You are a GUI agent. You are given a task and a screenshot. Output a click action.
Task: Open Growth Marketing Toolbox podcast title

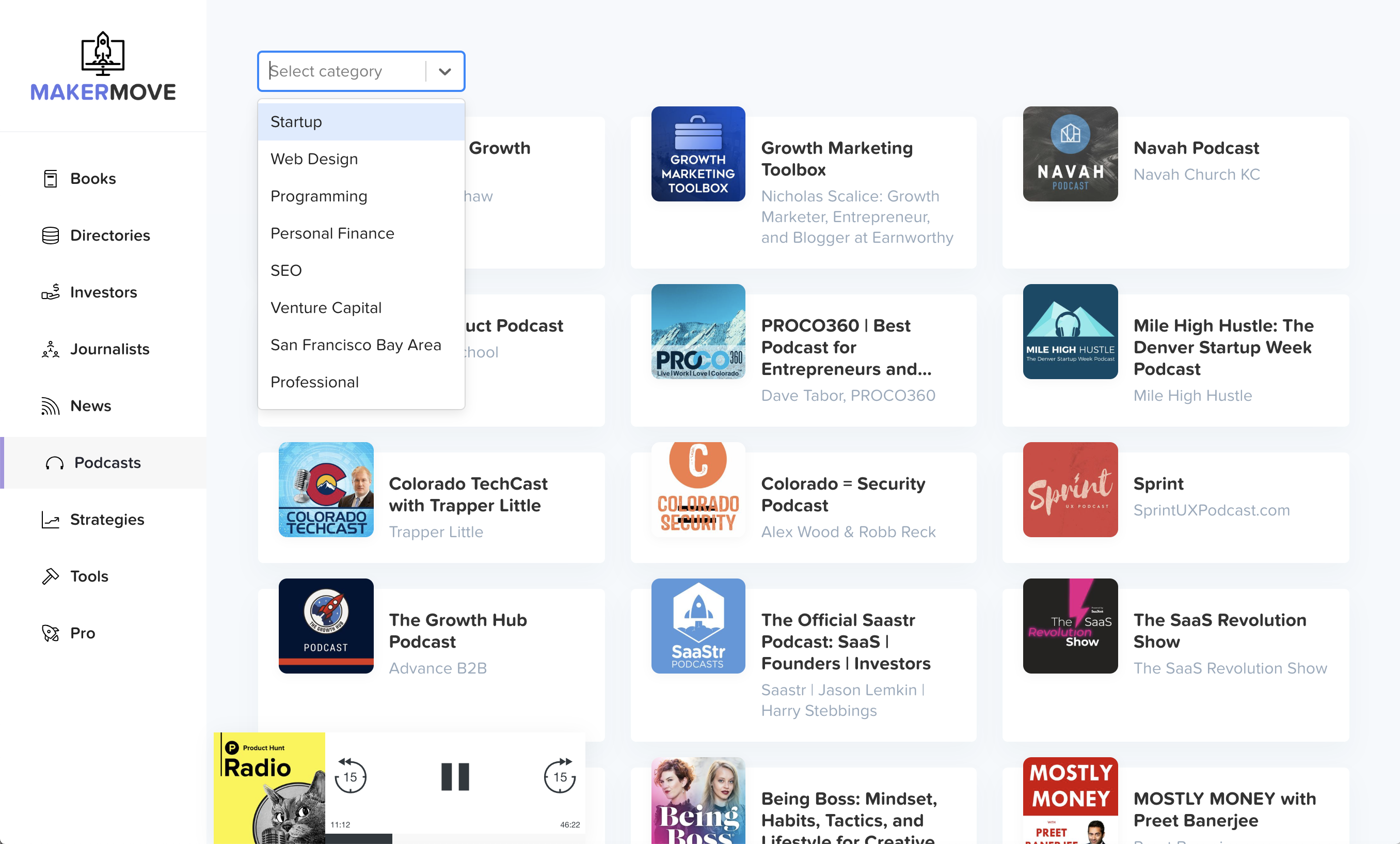[836, 159]
